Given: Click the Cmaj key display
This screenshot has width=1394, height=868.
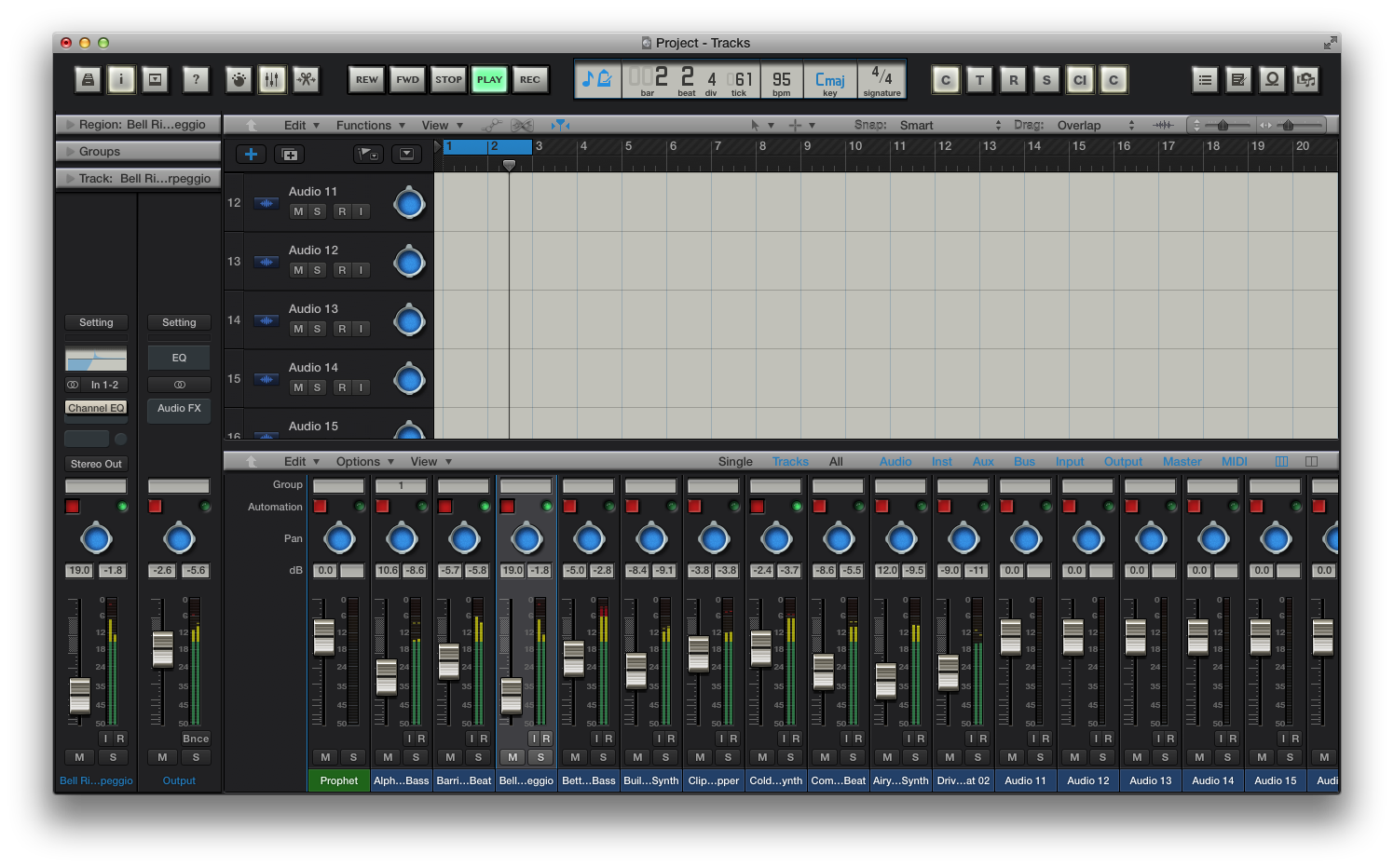Looking at the screenshot, I should [830, 81].
